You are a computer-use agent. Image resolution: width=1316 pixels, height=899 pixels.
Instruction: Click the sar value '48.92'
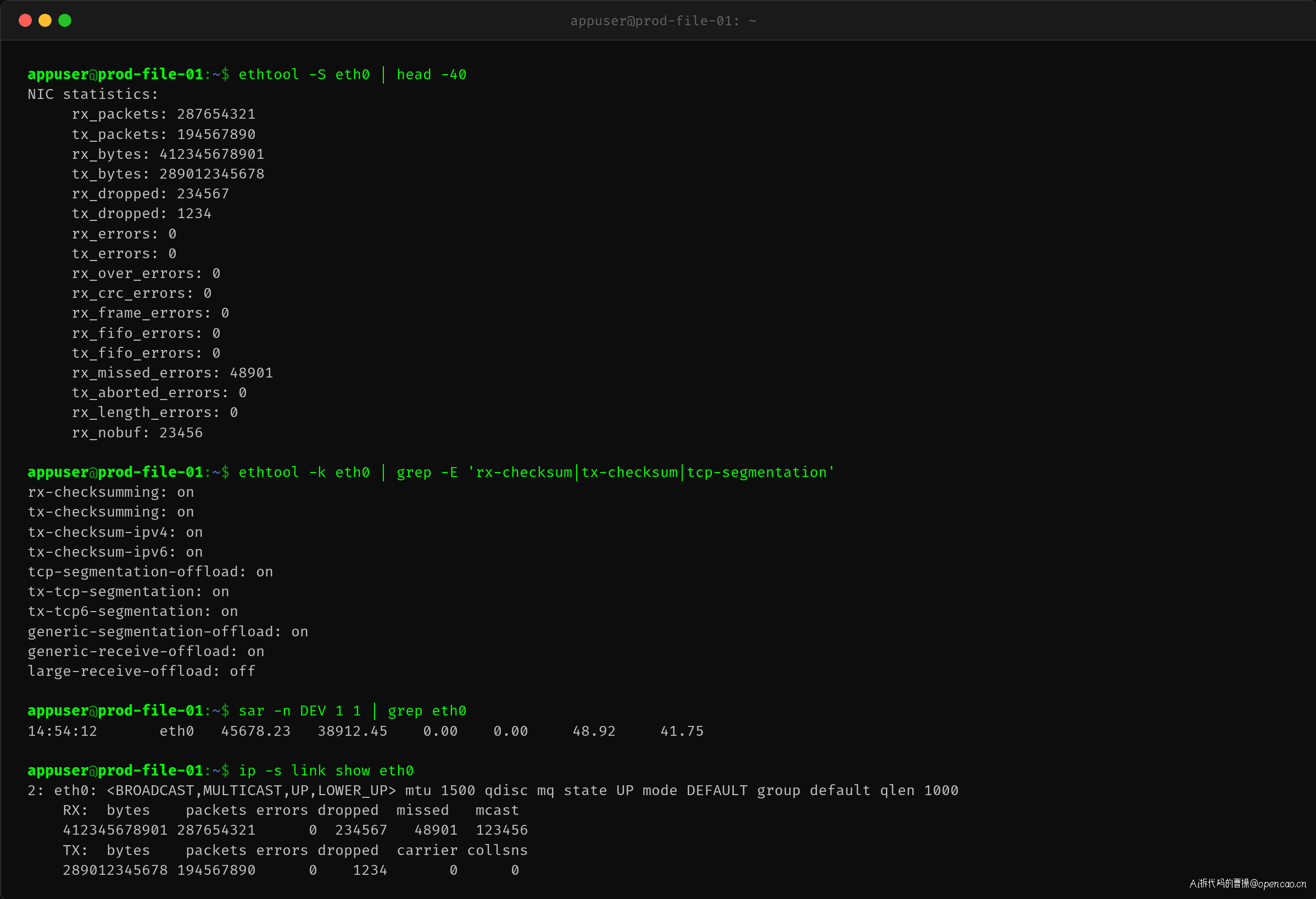(594, 731)
